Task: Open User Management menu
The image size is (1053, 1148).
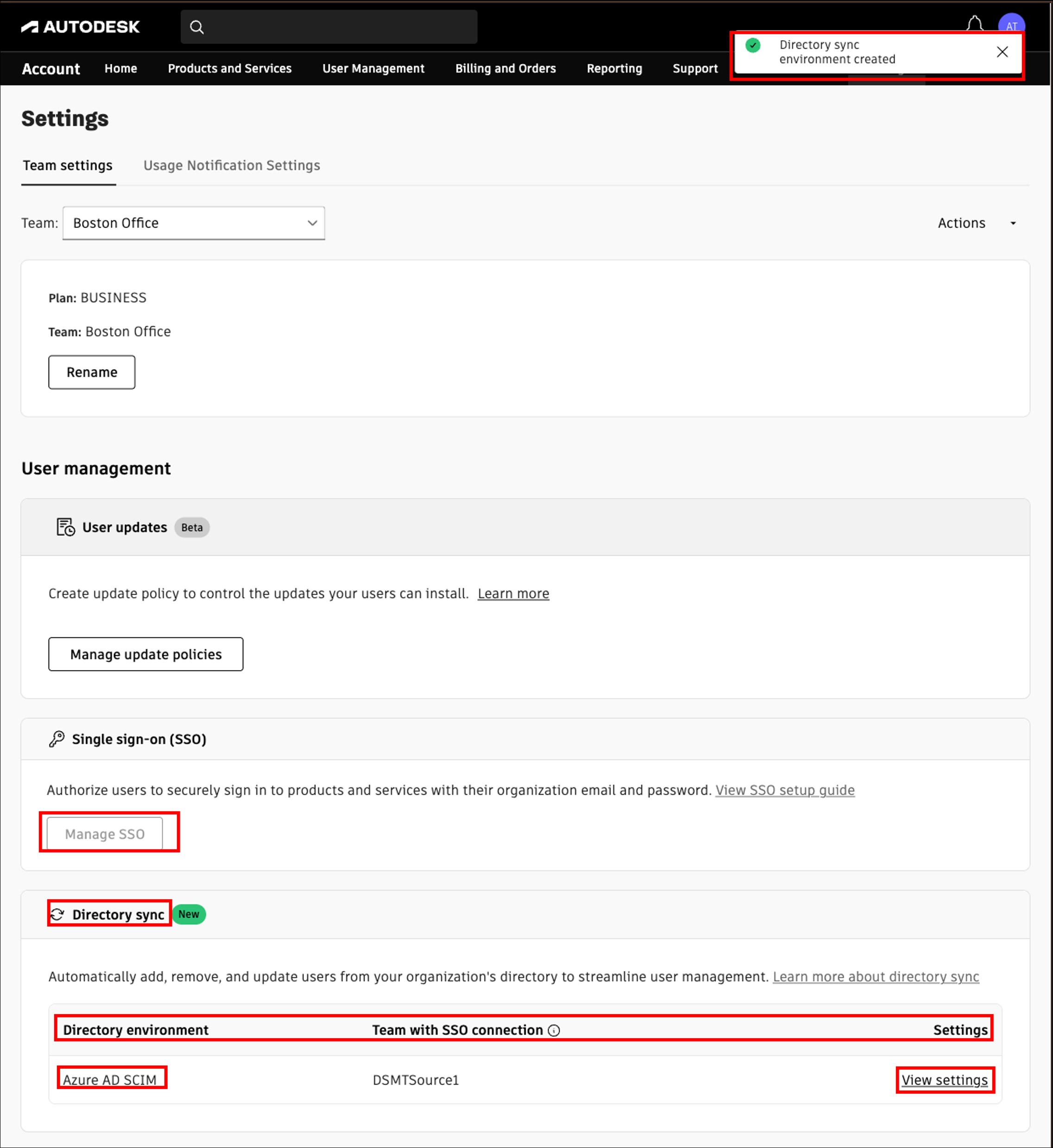Action: pos(373,69)
